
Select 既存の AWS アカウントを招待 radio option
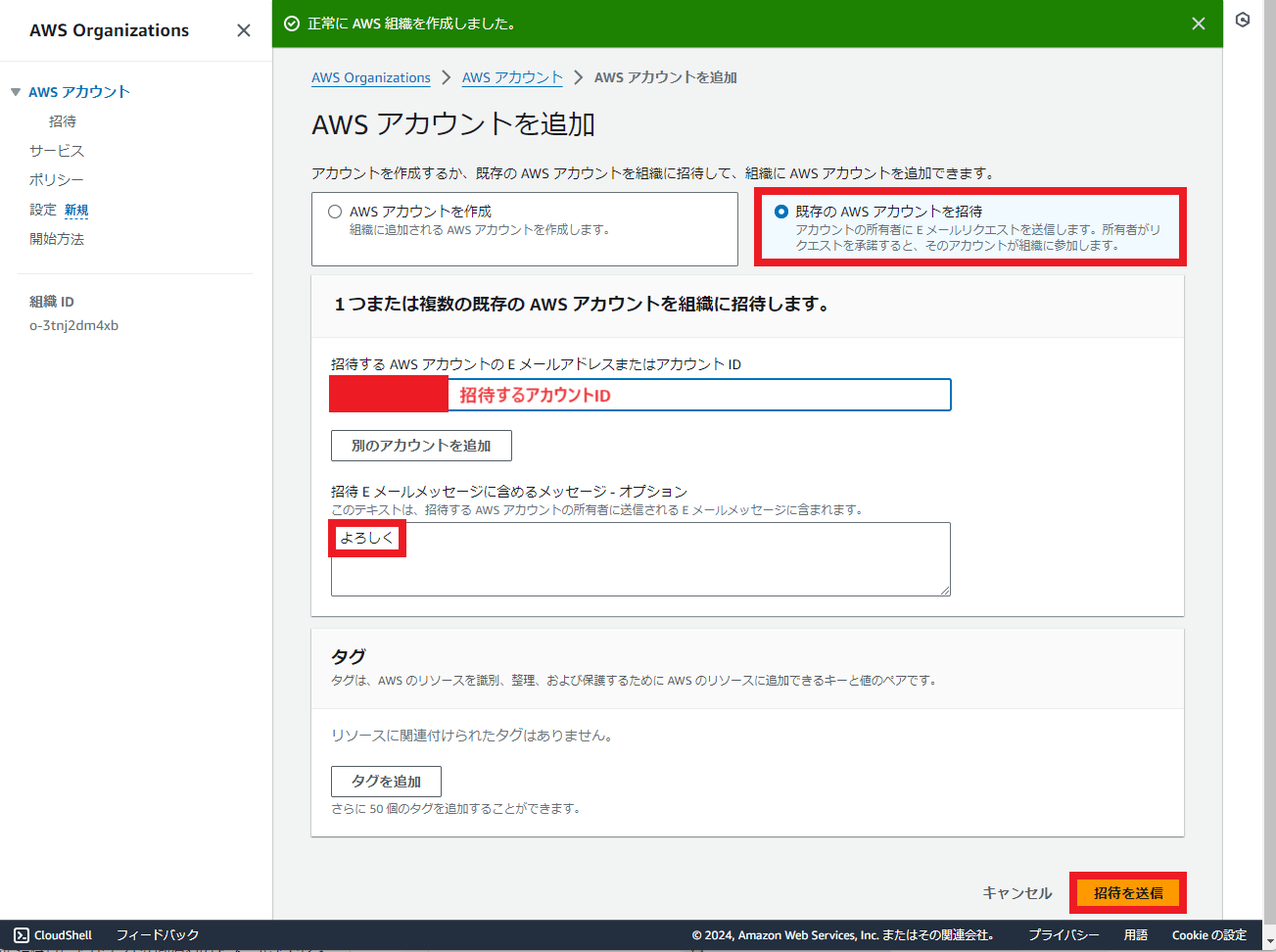point(781,212)
